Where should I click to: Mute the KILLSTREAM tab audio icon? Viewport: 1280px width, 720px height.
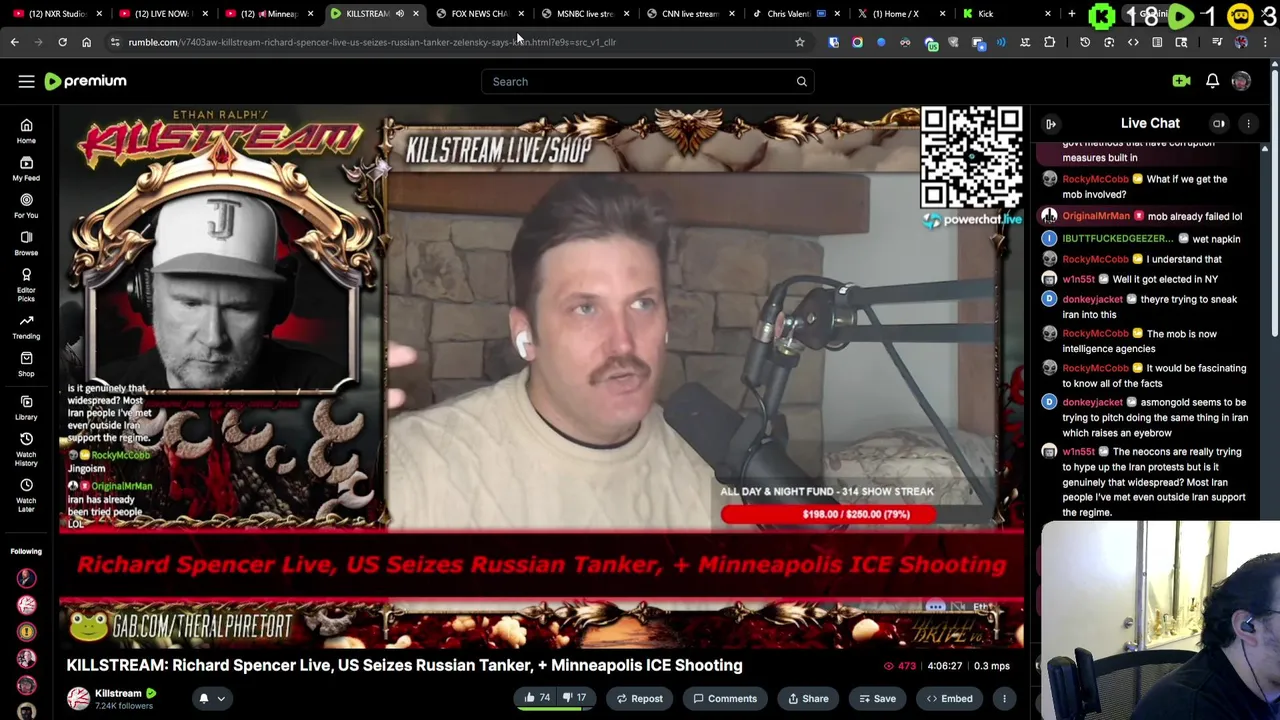pos(400,14)
